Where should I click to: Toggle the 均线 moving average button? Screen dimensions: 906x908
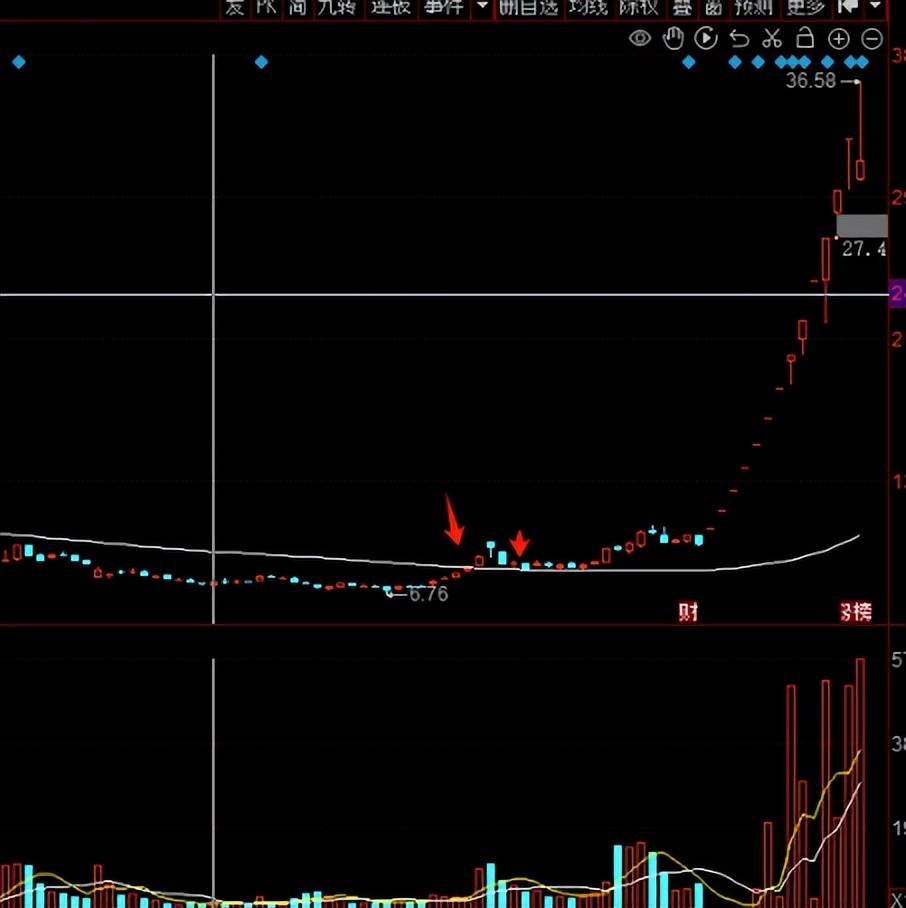tap(588, 7)
